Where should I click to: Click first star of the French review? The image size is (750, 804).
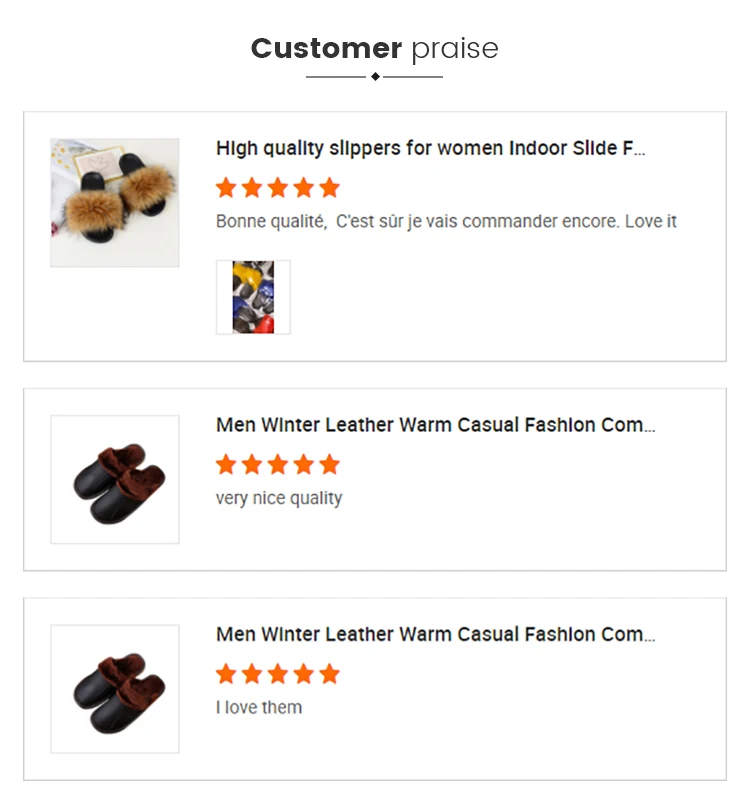coord(226,188)
